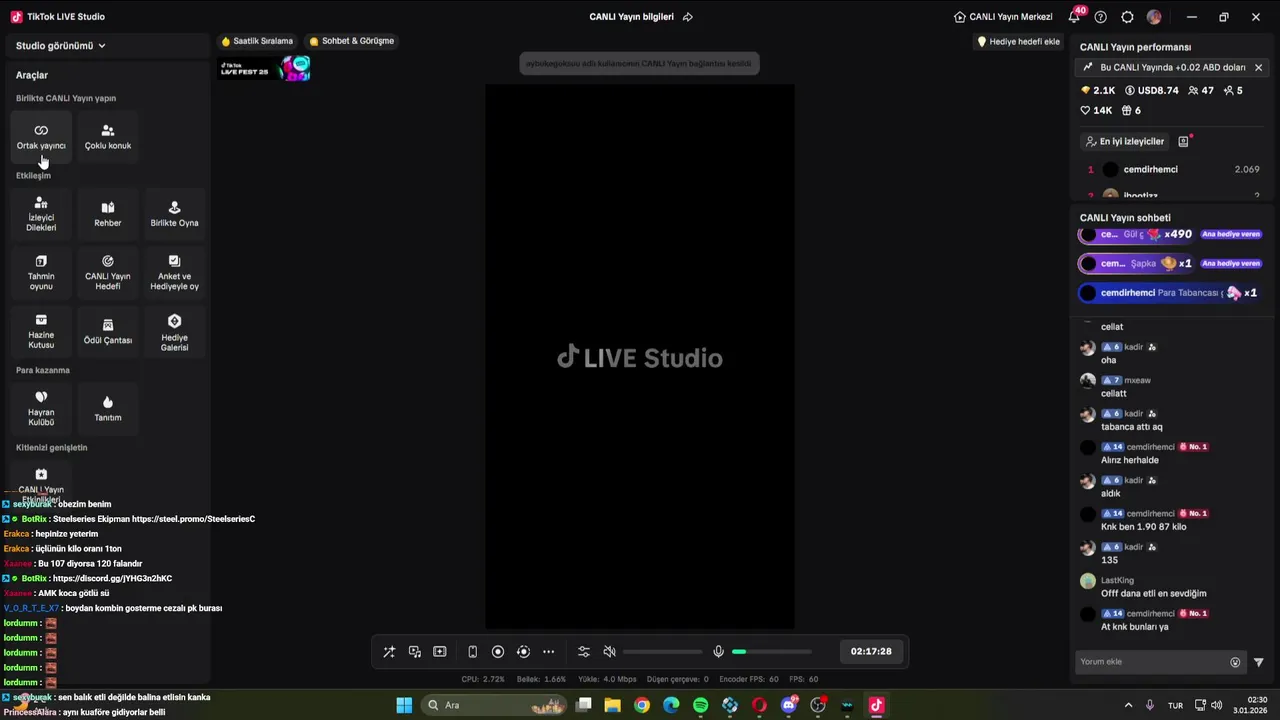Adjust the speaker volume slider
This screenshot has height=720, width=1280.
point(661,652)
